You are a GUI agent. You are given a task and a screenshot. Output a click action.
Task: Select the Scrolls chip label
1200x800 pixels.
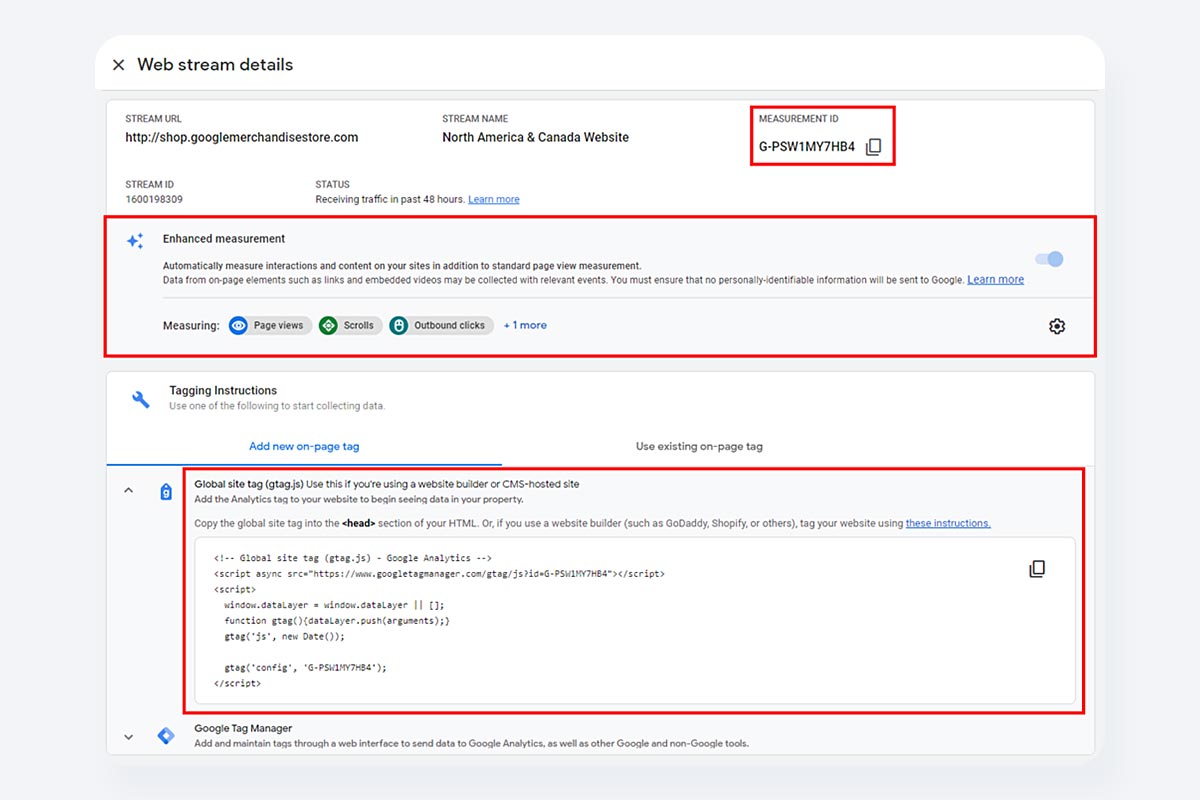pyautogui.click(x=358, y=326)
